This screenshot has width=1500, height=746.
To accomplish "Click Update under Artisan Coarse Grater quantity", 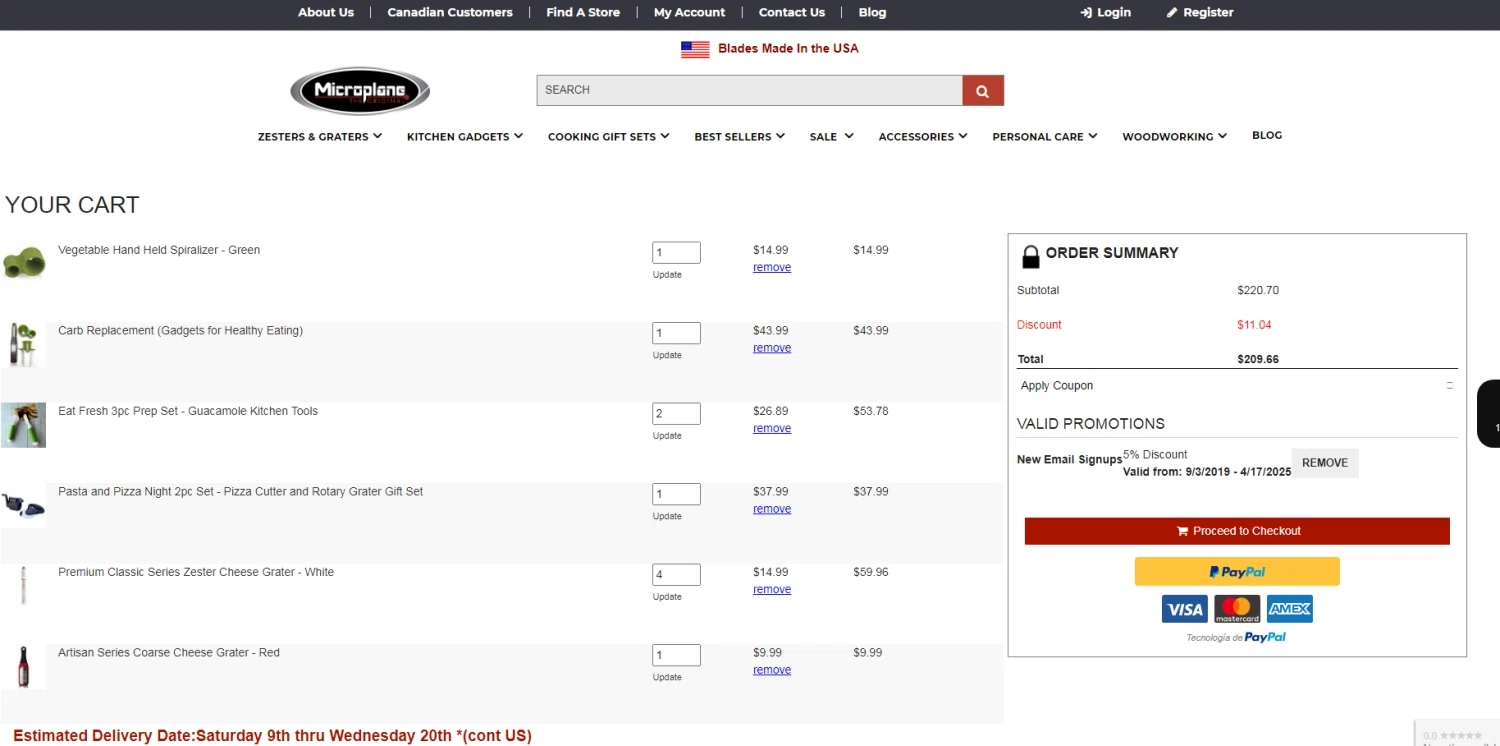I will 667,677.
